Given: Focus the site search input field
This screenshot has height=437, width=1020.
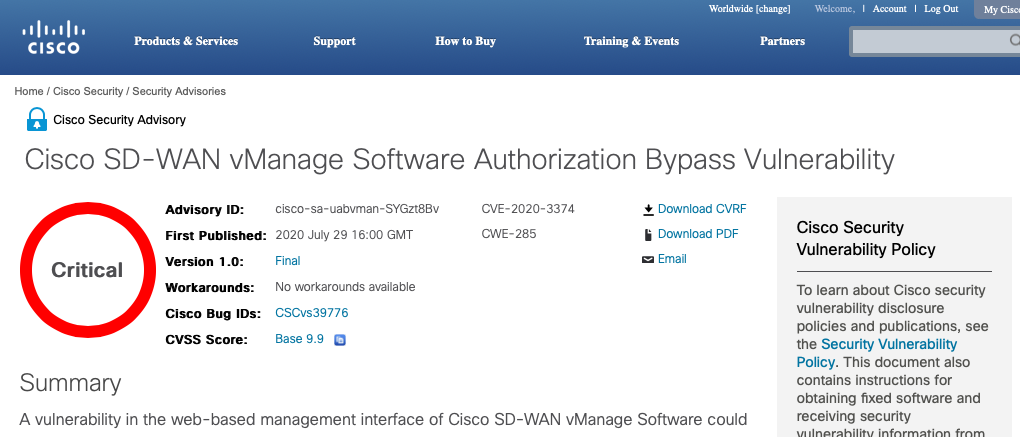Looking at the screenshot, I should (x=934, y=41).
